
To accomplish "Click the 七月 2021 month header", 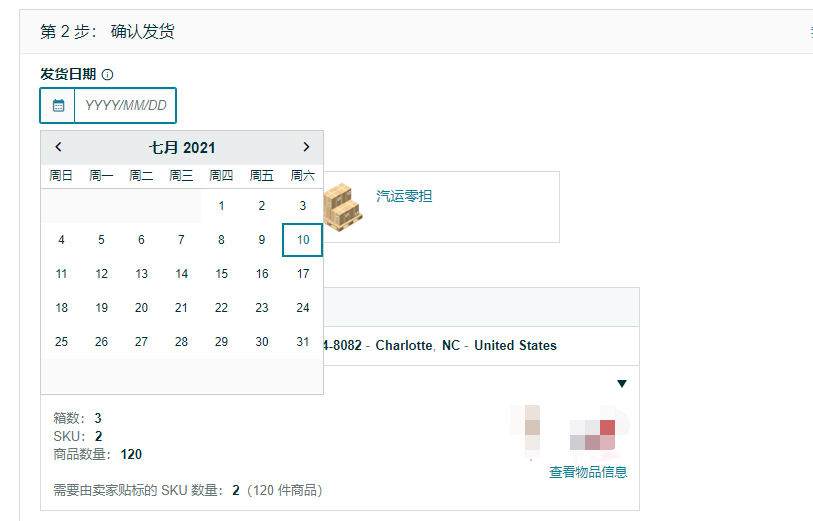I will click(x=182, y=148).
